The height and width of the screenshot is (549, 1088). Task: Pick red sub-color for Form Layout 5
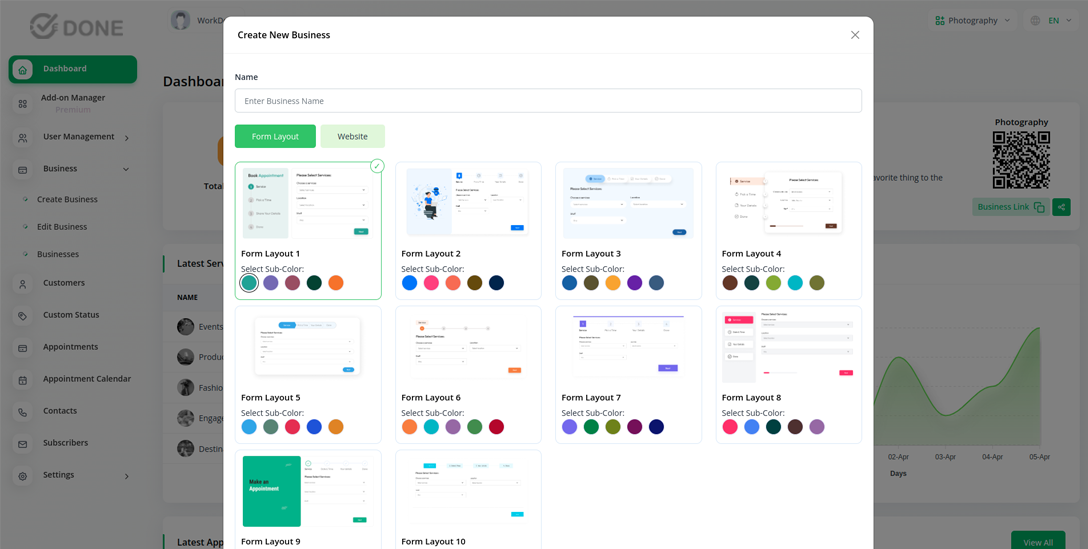pyautogui.click(x=292, y=427)
